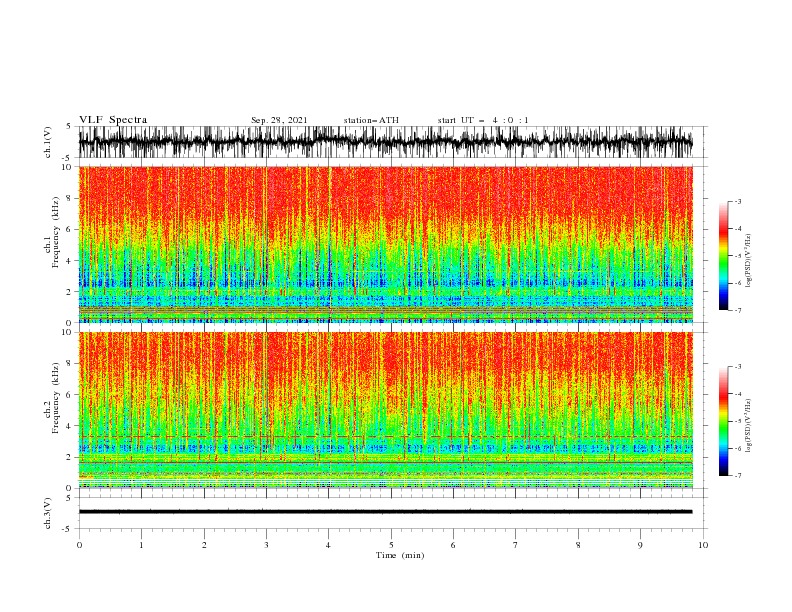
Task: Click the time axis tick label "7"
Action: pos(516,545)
